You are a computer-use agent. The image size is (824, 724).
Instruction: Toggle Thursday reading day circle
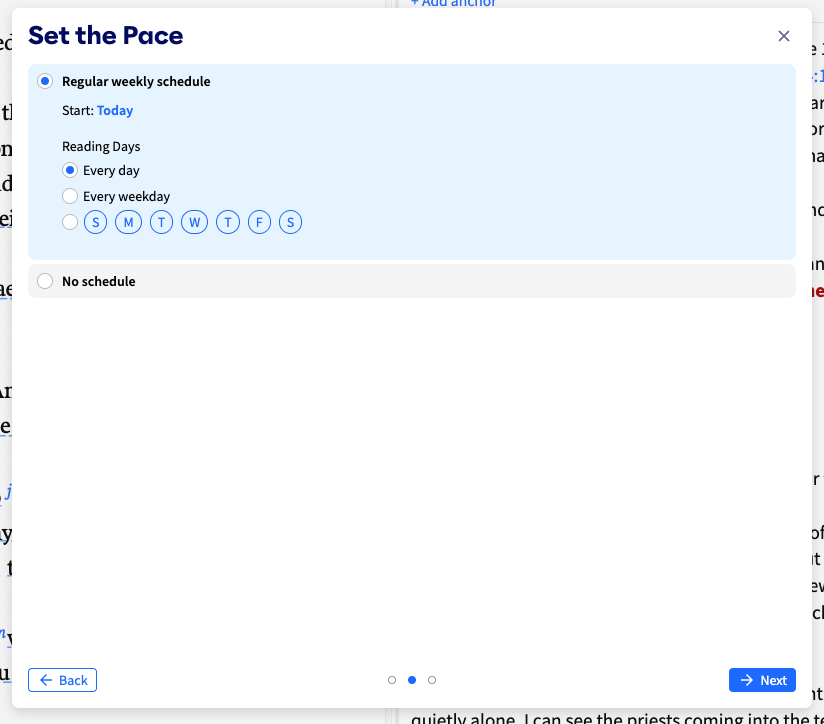tap(228, 222)
